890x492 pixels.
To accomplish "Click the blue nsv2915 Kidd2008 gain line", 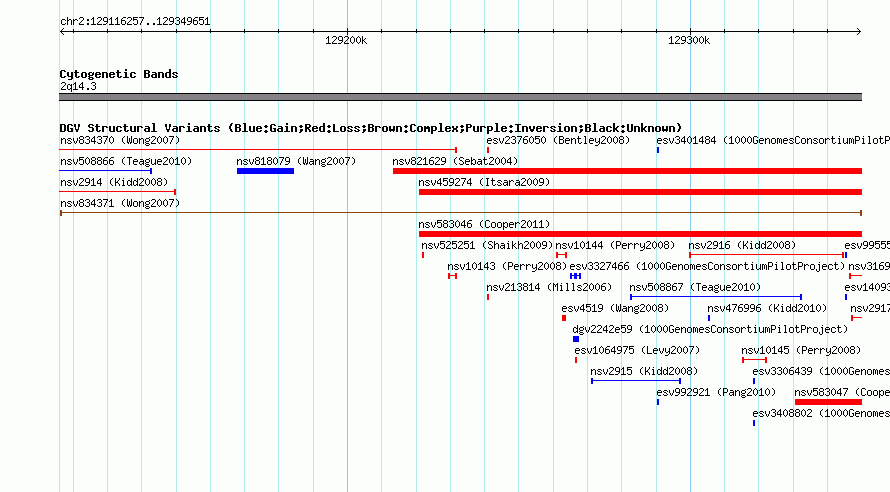I will 636,381.
